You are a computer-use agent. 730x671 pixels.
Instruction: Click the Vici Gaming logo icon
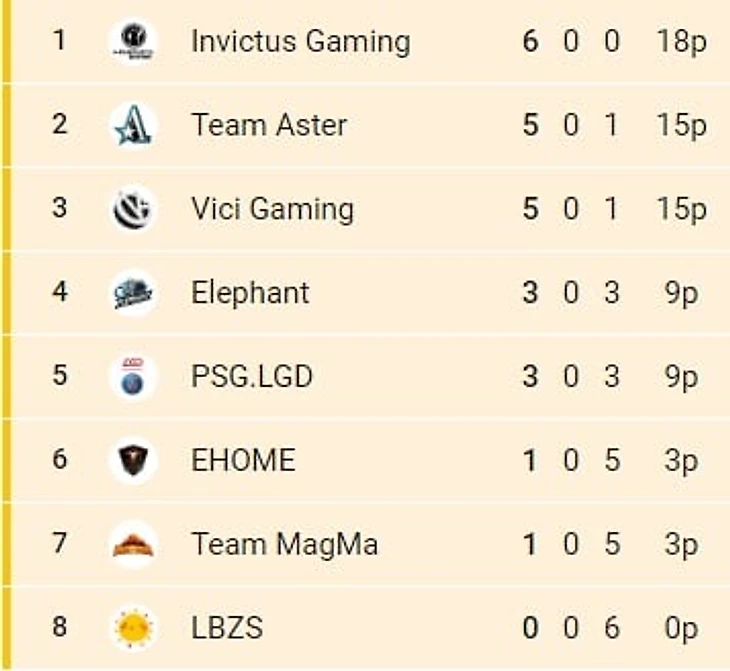tap(133, 209)
